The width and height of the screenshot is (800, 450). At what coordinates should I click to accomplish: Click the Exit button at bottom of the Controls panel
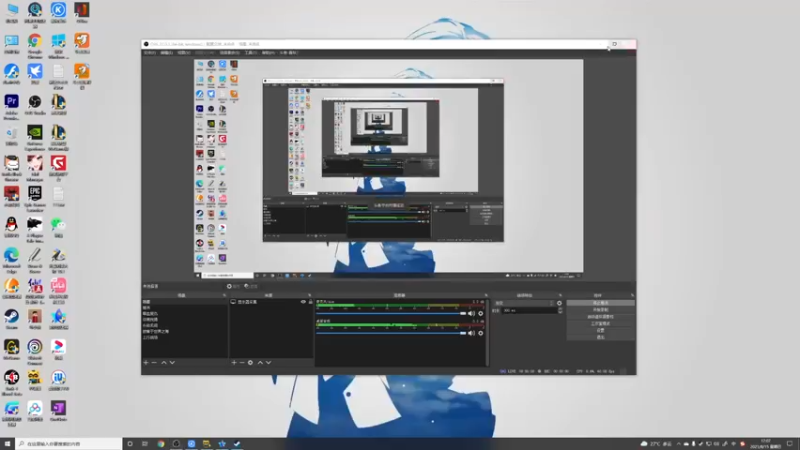601,337
